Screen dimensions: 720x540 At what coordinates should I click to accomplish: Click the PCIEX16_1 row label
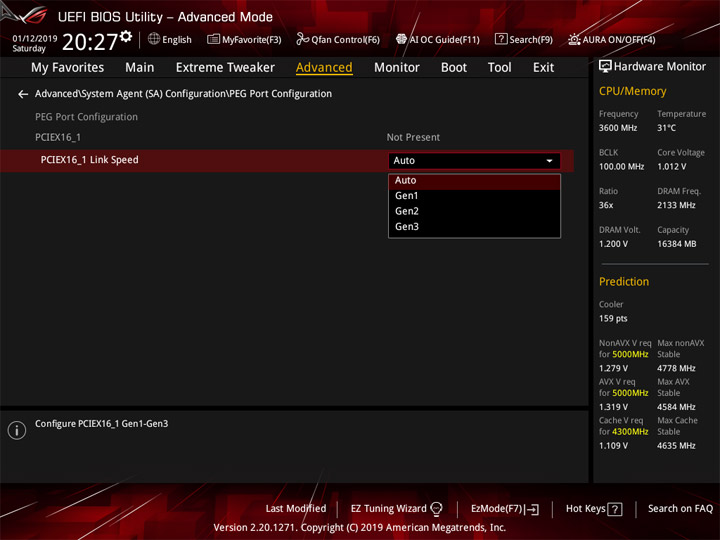click(x=58, y=137)
